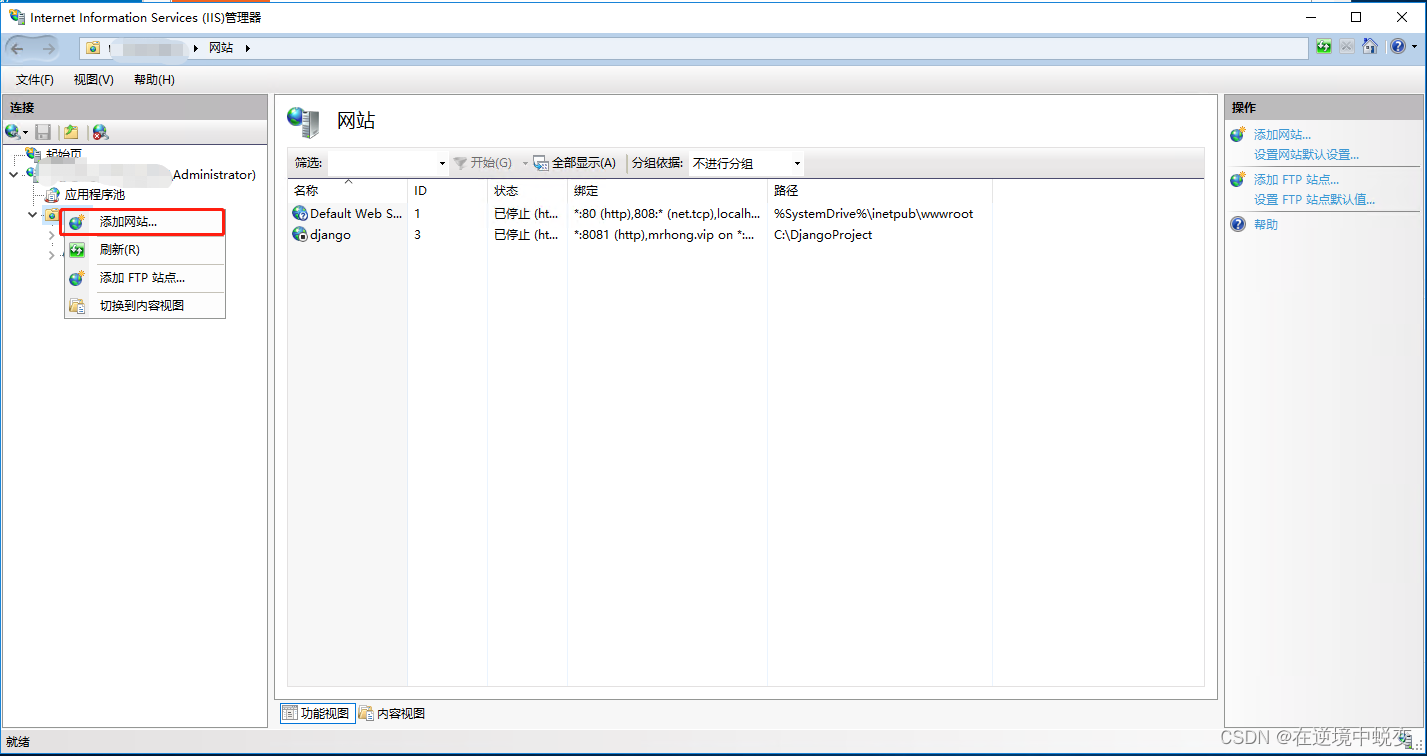This screenshot has width=1427, height=756.
Task: Click the help icon beside 帮助 in the 操作 pane
Action: point(1238,224)
